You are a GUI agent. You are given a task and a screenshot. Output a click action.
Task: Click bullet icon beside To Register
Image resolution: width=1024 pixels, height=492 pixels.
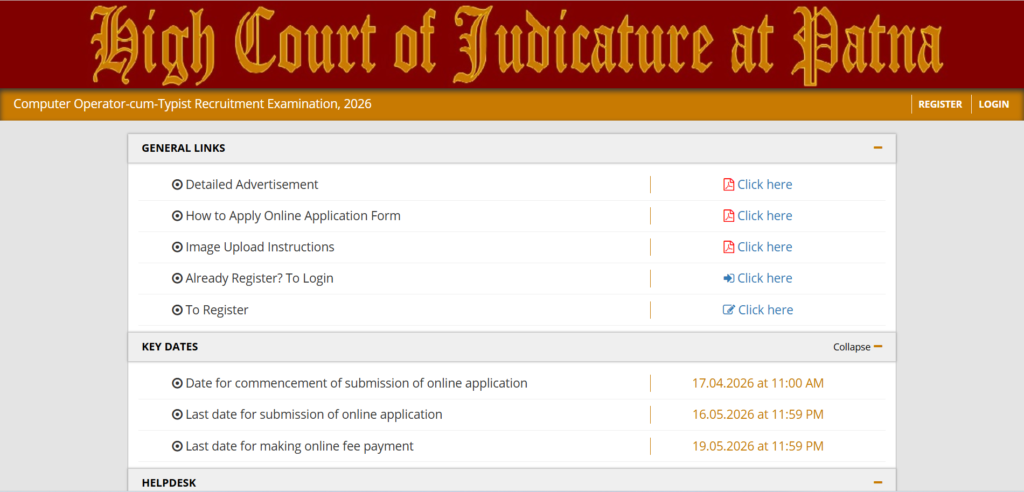coord(177,310)
